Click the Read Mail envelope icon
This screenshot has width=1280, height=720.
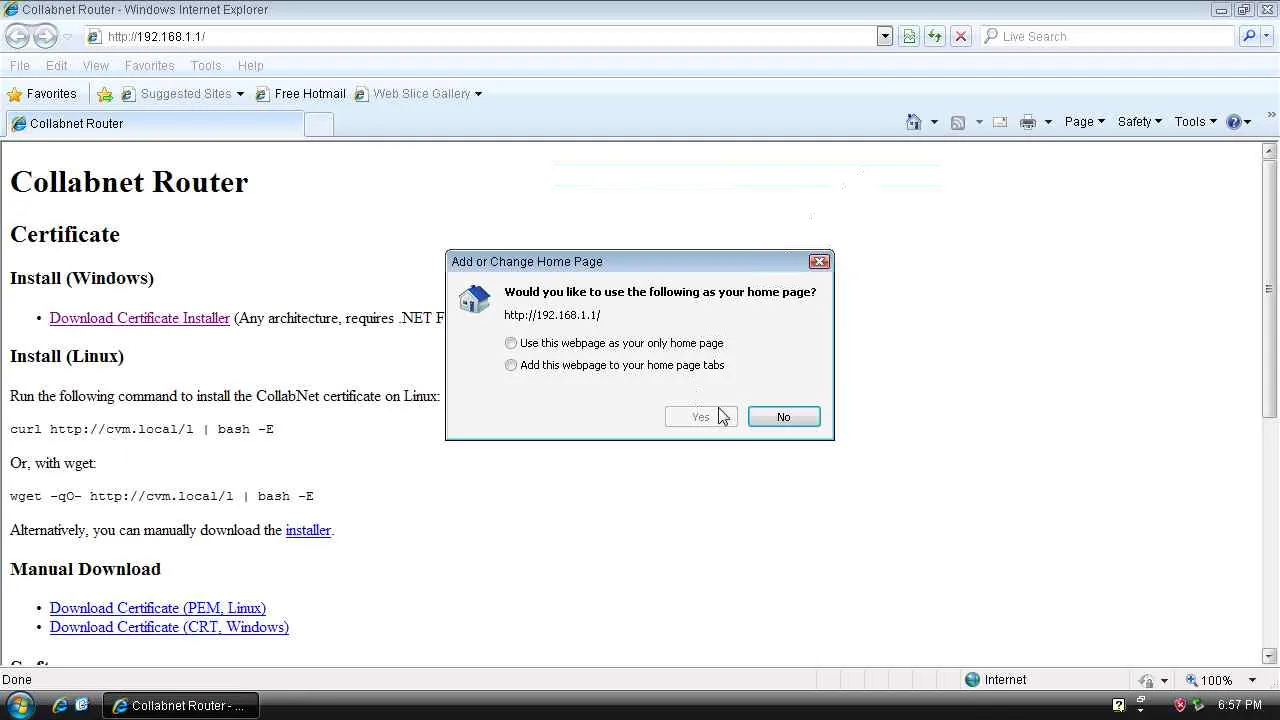click(x=999, y=122)
